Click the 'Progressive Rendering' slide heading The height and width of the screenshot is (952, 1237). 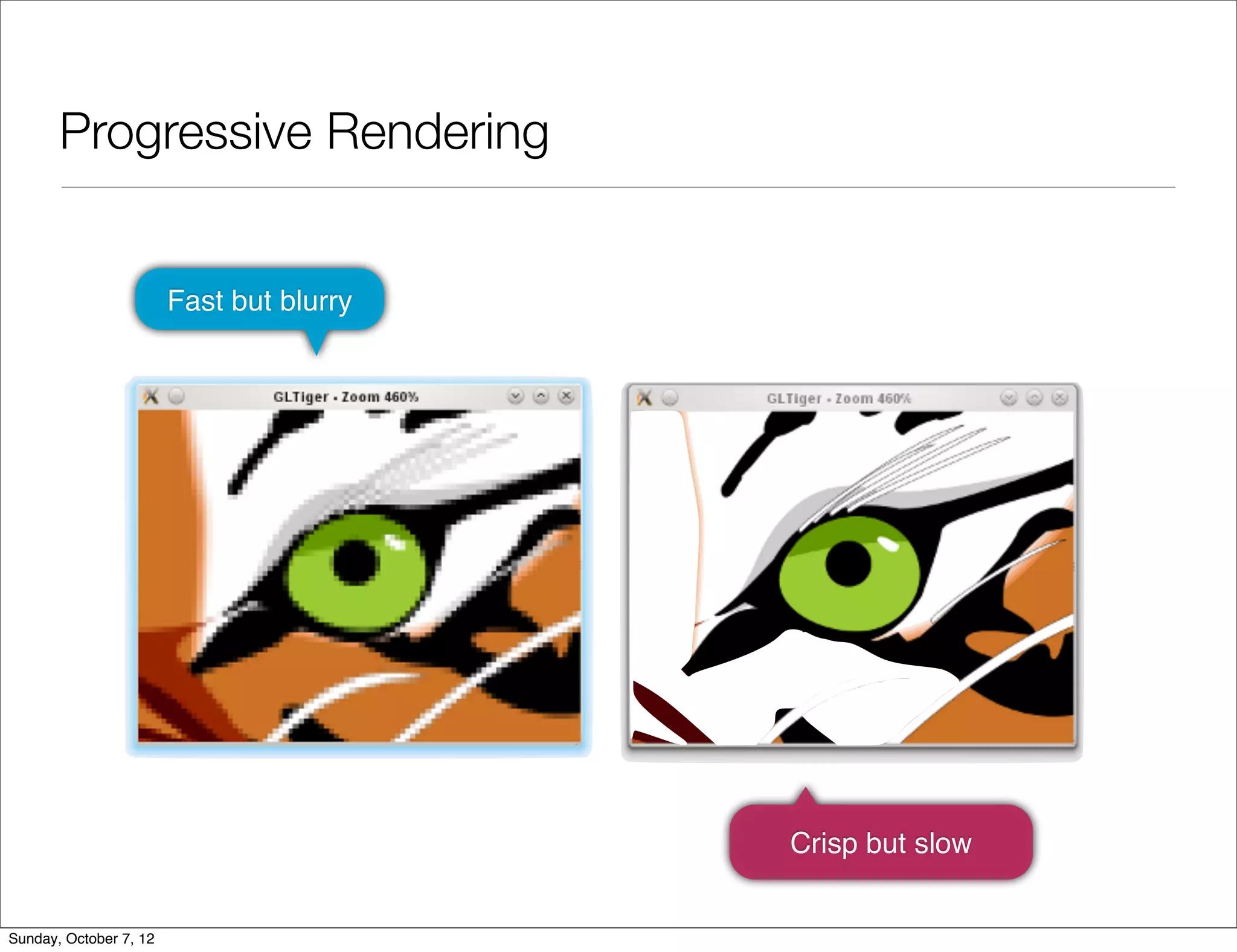point(304,132)
